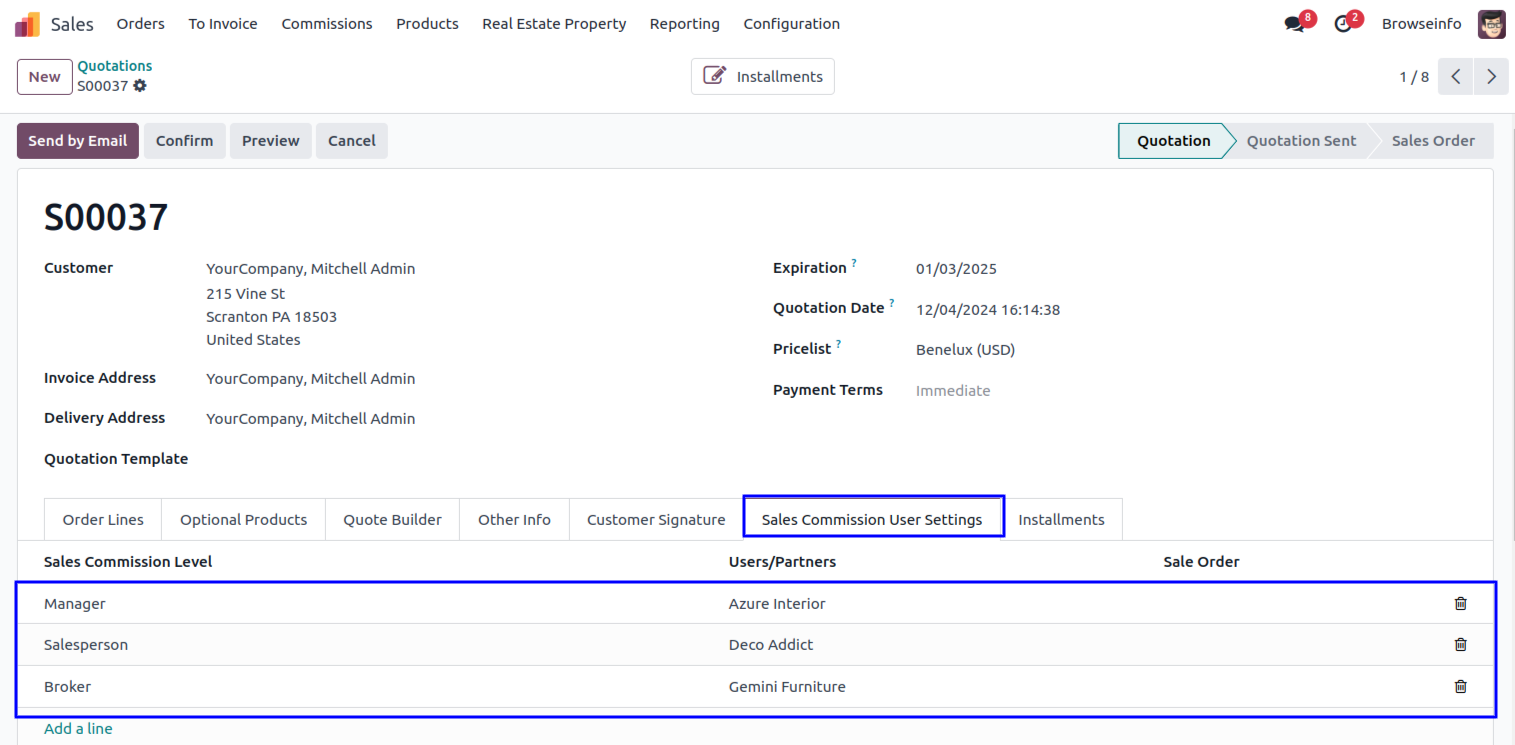Delete the Broker commission line
Image resolution: width=1515 pixels, height=745 pixels.
pos(1460,686)
